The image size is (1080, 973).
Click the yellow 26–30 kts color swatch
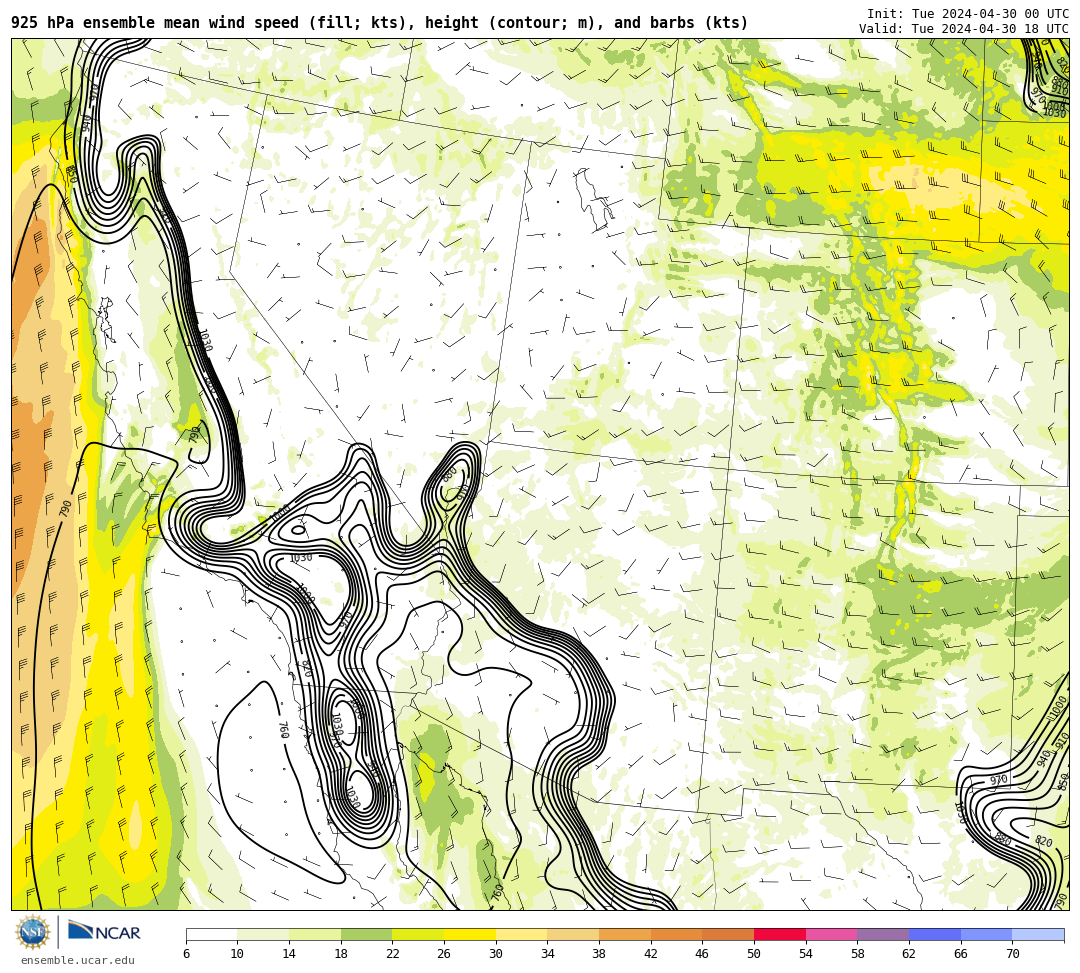pos(470,934)
